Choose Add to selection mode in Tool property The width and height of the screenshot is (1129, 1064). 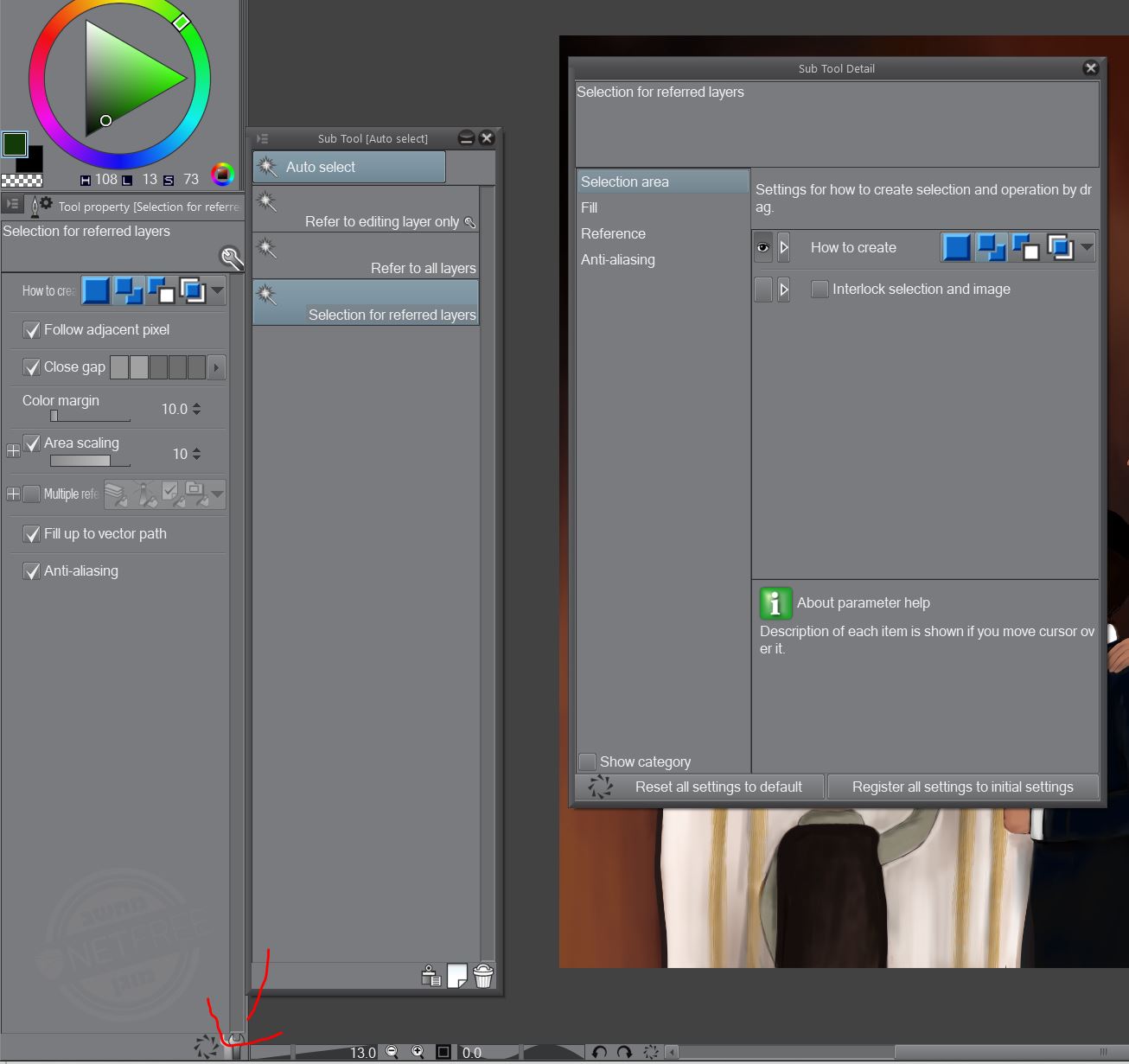point(128,290)
